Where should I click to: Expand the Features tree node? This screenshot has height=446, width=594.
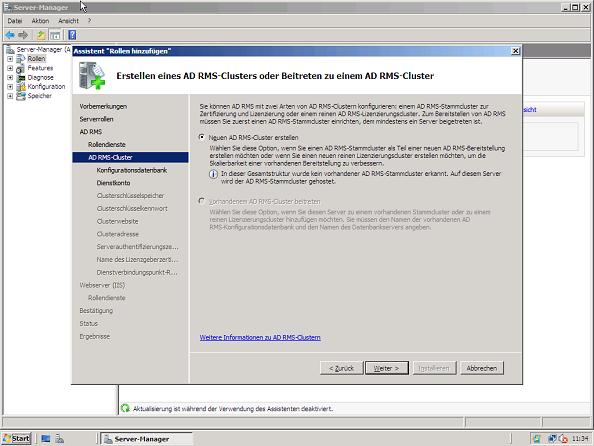[x=10, y=68]
